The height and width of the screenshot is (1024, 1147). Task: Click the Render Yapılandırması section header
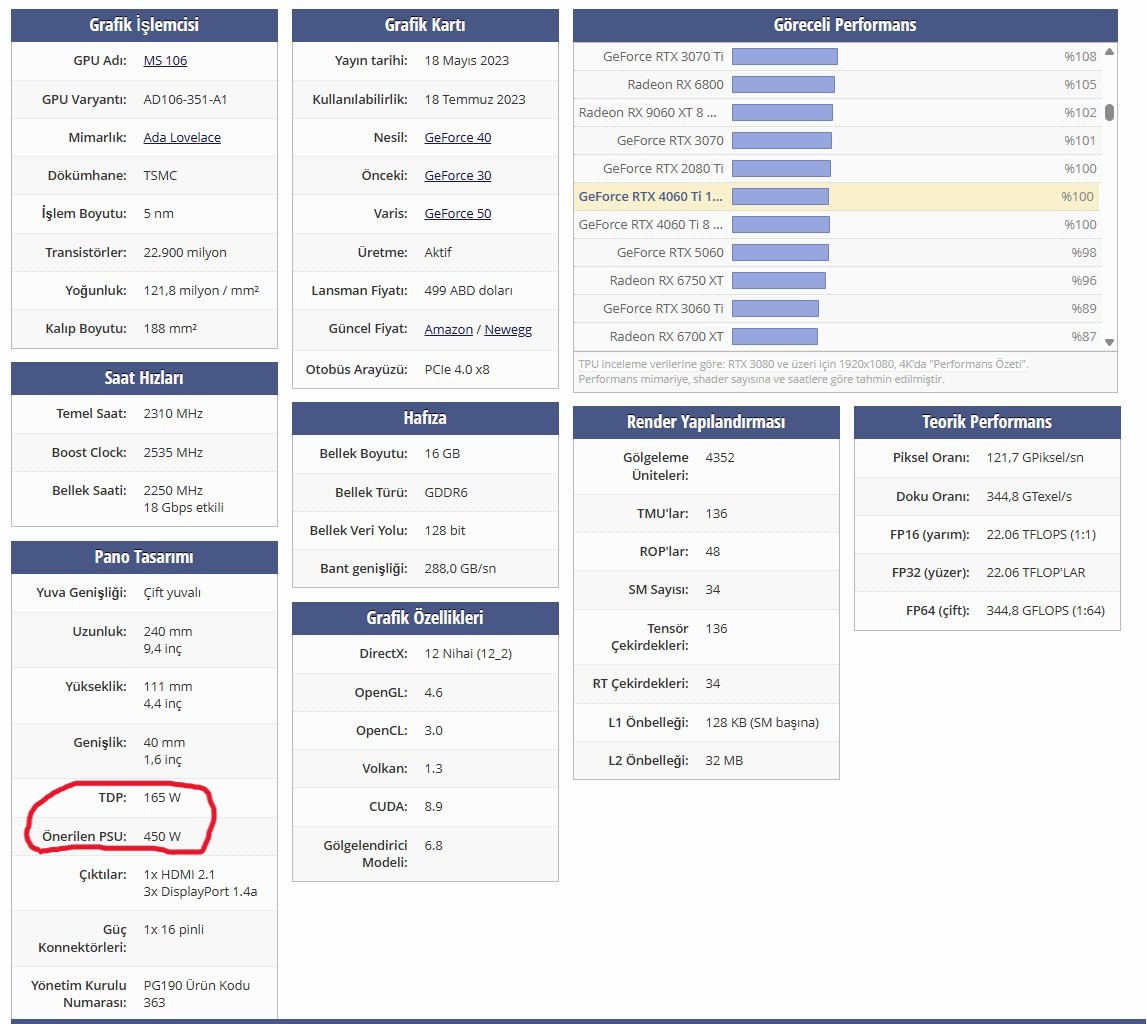click(706, 422)
